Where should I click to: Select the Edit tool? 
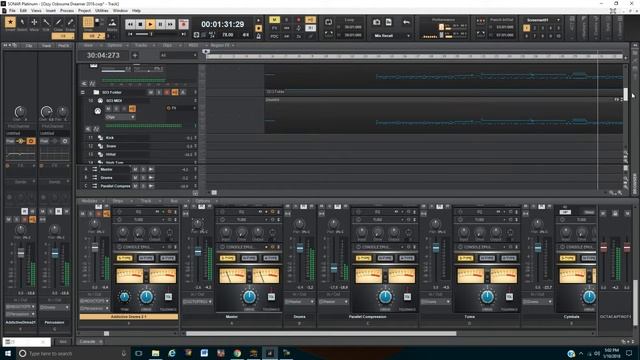pyautogui.click(x=46, y=22)
